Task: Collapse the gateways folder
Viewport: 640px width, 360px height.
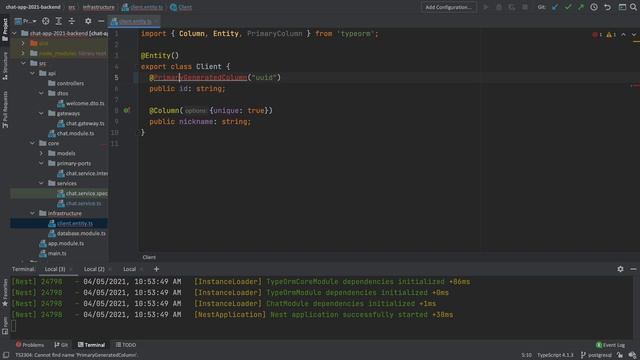Action: [41, 113]
